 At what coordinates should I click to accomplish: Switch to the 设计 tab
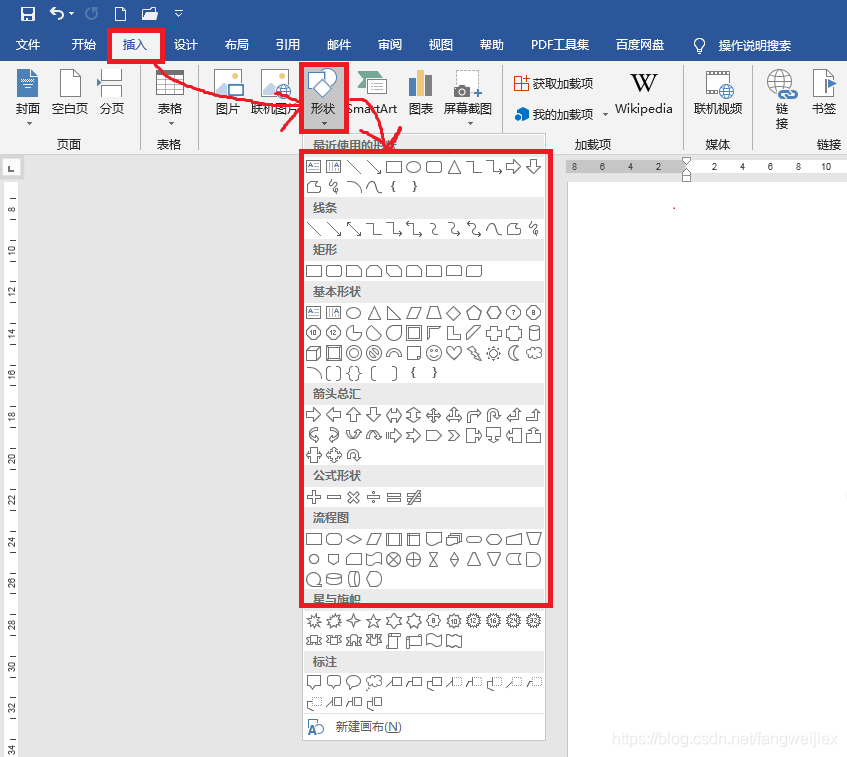coord(186,45)
